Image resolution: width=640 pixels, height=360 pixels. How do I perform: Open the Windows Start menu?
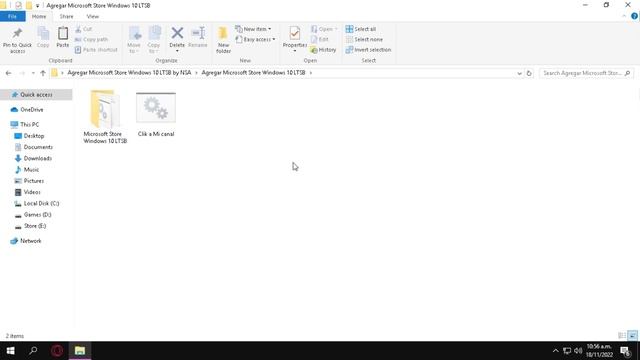(x=11, y=351)
